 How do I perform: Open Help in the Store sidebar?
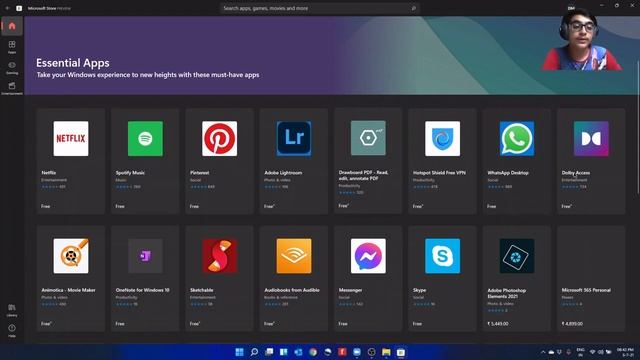point(12,330)
